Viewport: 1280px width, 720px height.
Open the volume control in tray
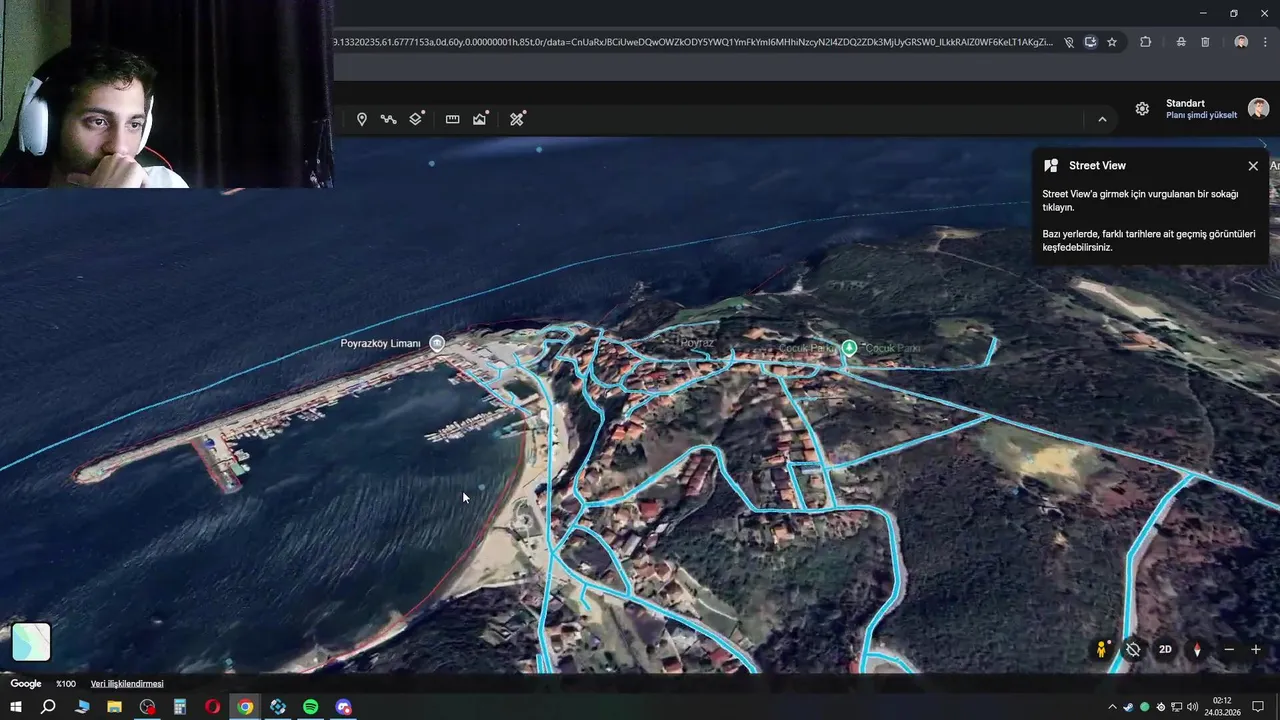pos(1192,707)
